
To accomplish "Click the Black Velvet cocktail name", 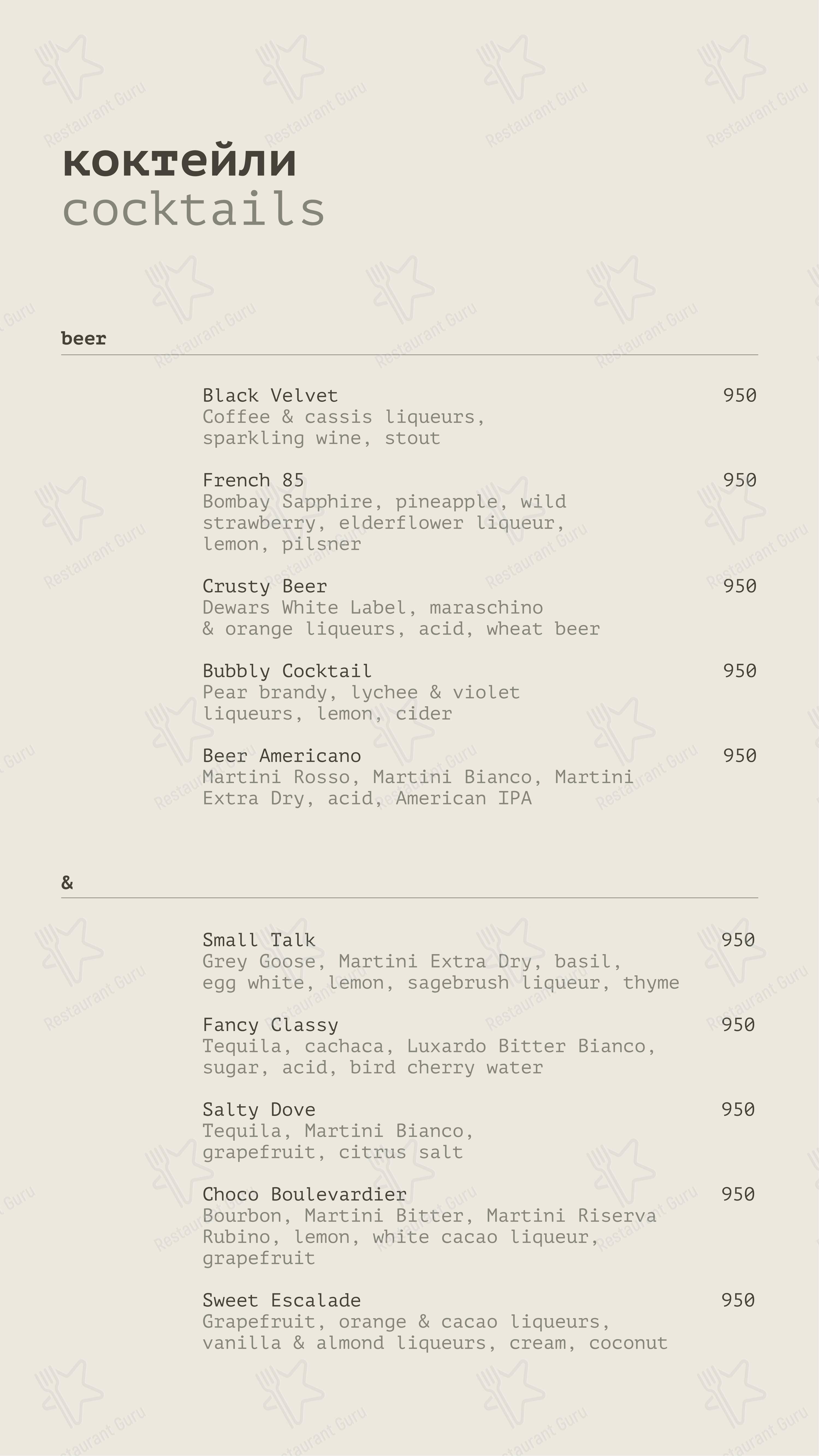I will pyautogui.click(x=270, y=396).
